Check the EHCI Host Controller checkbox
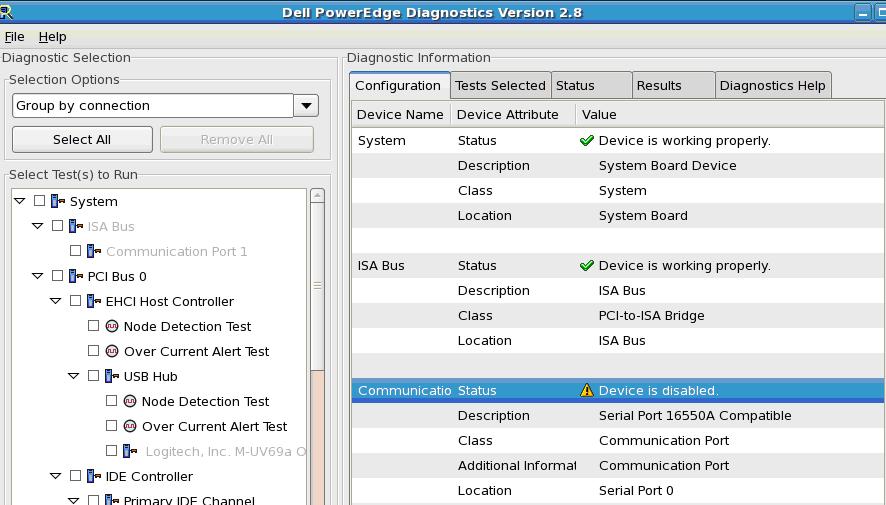Image resolution: width=886 pixels, height=505 pixels. tap(75, 301)
